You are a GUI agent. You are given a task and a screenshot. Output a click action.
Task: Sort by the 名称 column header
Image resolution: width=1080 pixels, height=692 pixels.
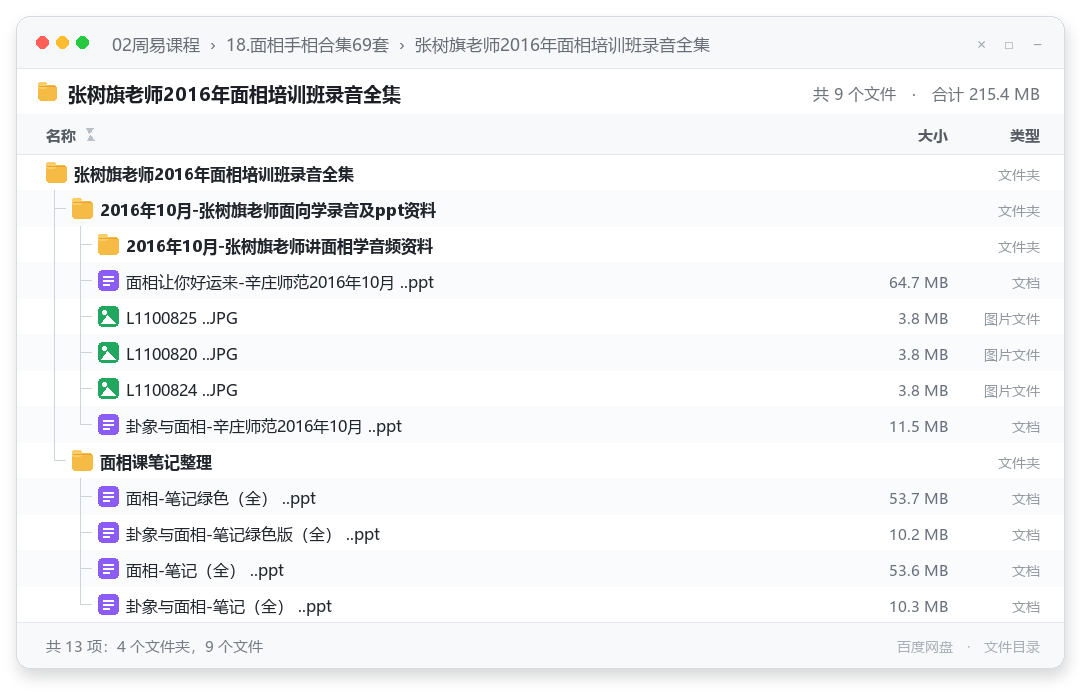(61, 136)
